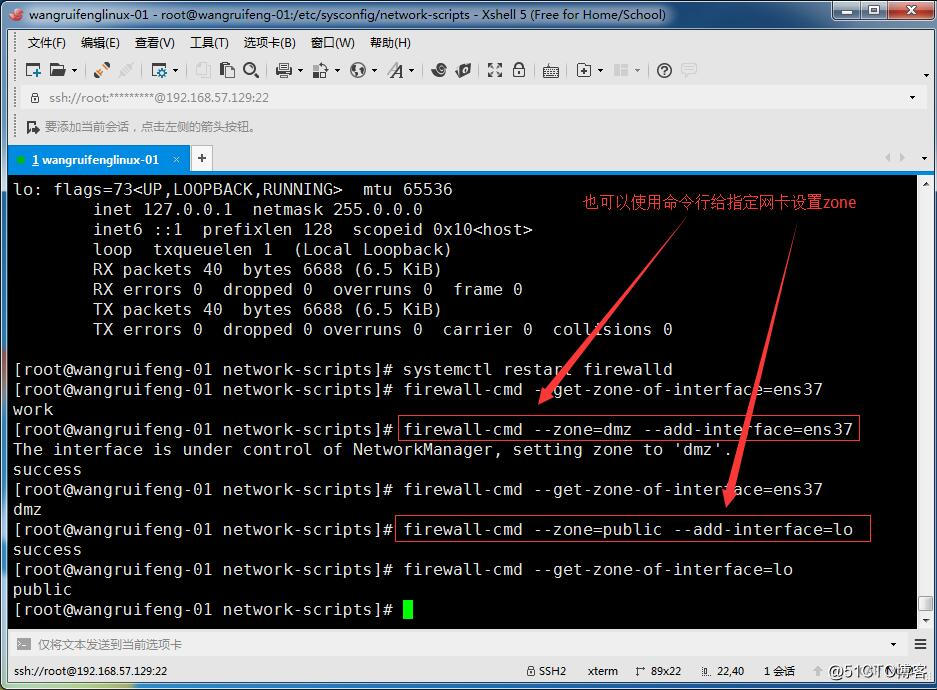This screenshot has height=690, width=937.
Task: Expand the address bar history dropdown
Action: (912, 97)
